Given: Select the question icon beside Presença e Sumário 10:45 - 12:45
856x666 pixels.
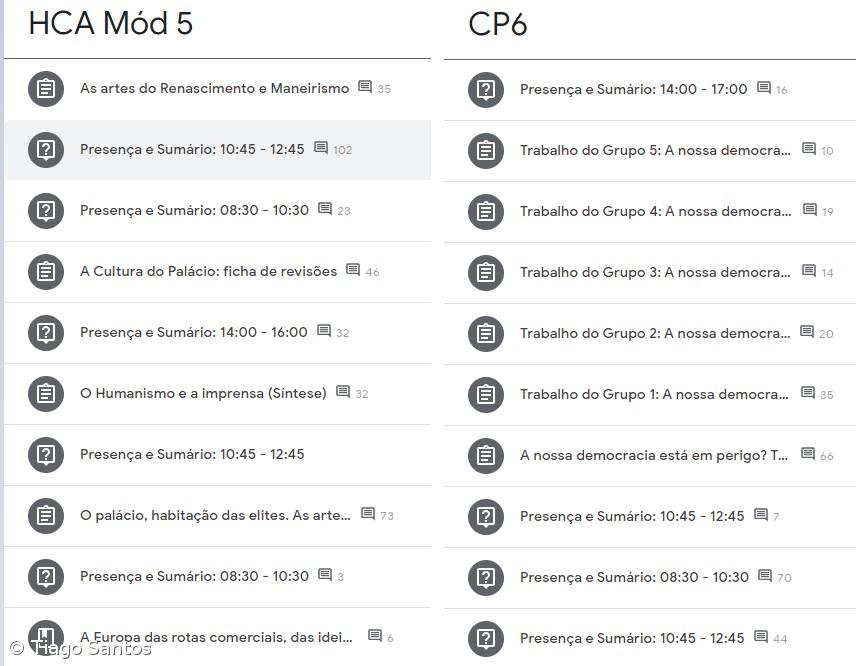Looking at the screenshot, I should click(x=45, y=149).
